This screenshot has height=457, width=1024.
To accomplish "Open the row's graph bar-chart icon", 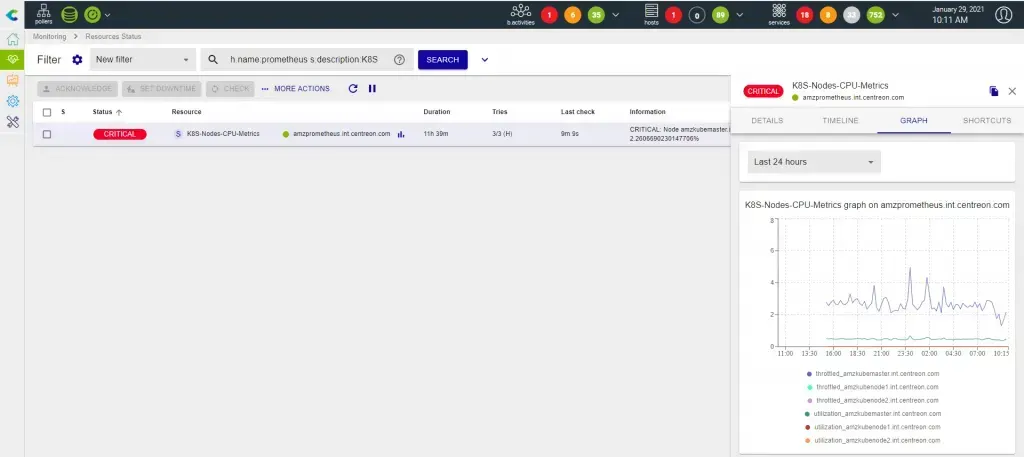I will click(x=401, y=134).
